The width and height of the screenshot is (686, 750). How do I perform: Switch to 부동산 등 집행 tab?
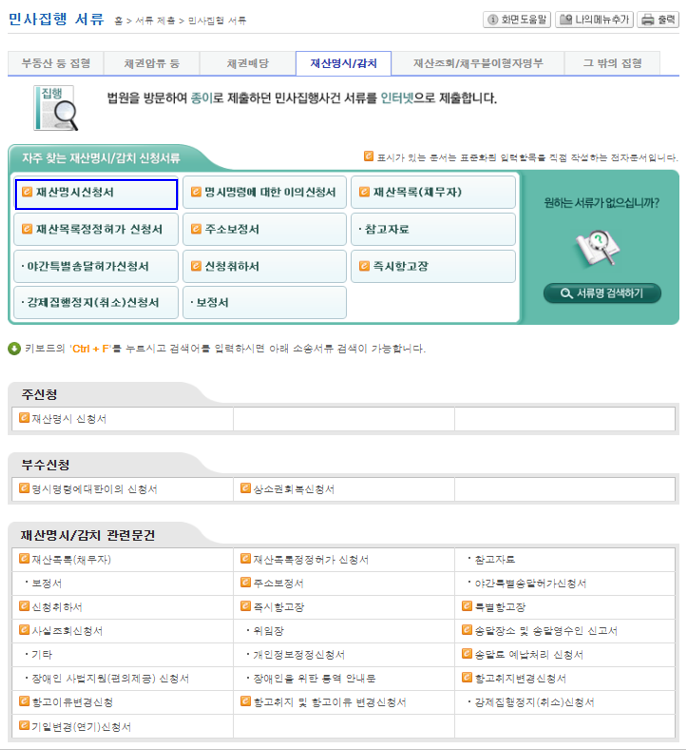point(56,63)
